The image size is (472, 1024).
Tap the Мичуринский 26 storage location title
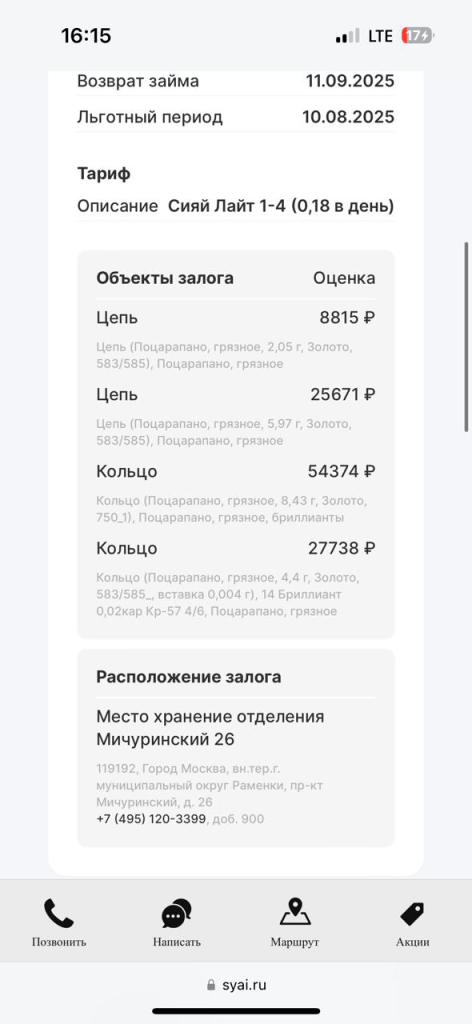tap(210, 728)
